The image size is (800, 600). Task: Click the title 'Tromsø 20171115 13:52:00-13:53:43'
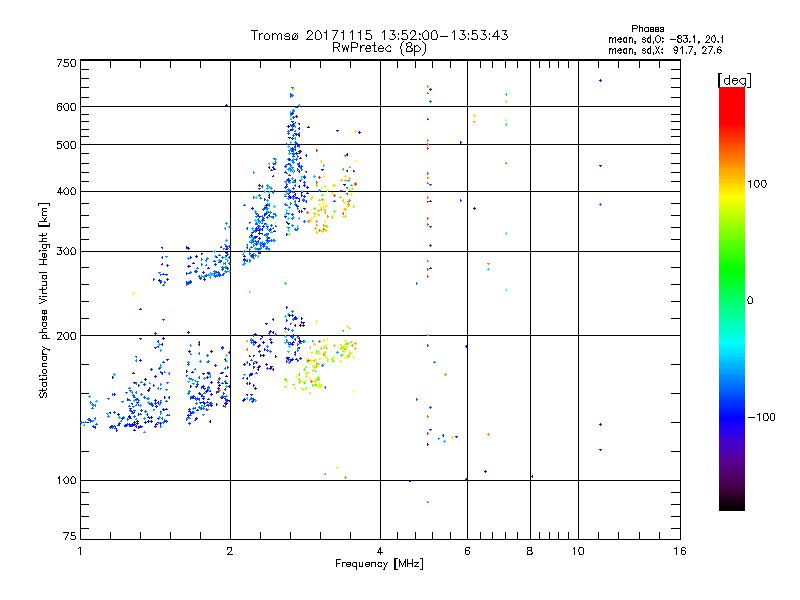pyautogui.click(x=379, y=35)
